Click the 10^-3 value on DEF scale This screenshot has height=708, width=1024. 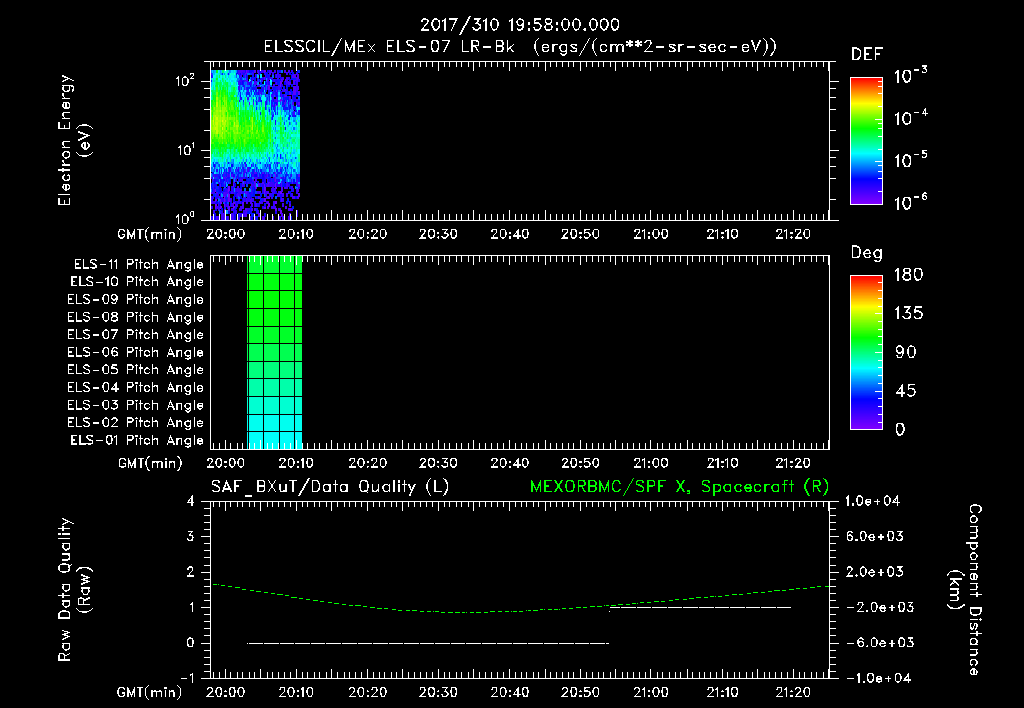(x=910, y=76)
